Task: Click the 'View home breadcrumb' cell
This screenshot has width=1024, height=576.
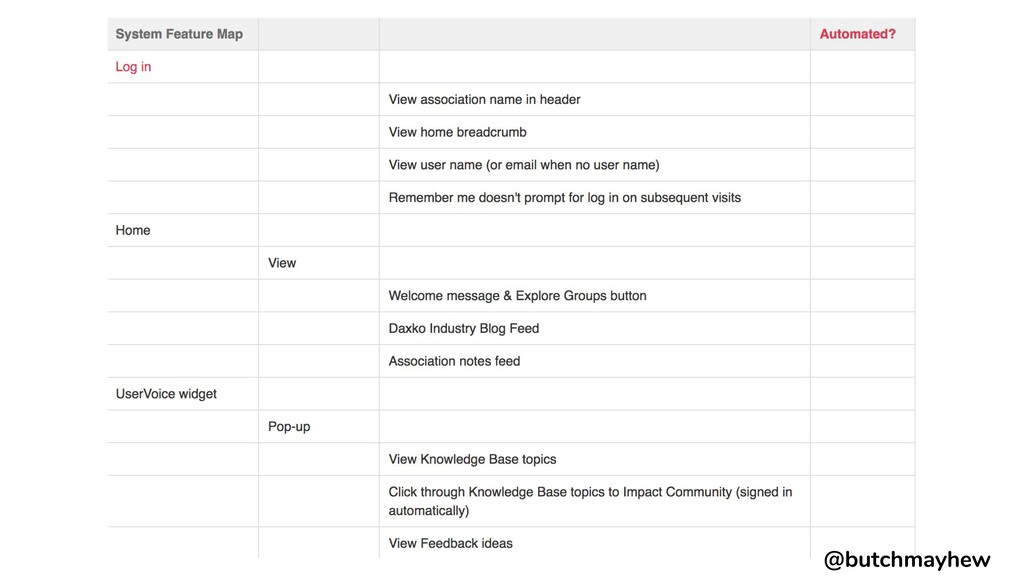Action: coord(594,132)
